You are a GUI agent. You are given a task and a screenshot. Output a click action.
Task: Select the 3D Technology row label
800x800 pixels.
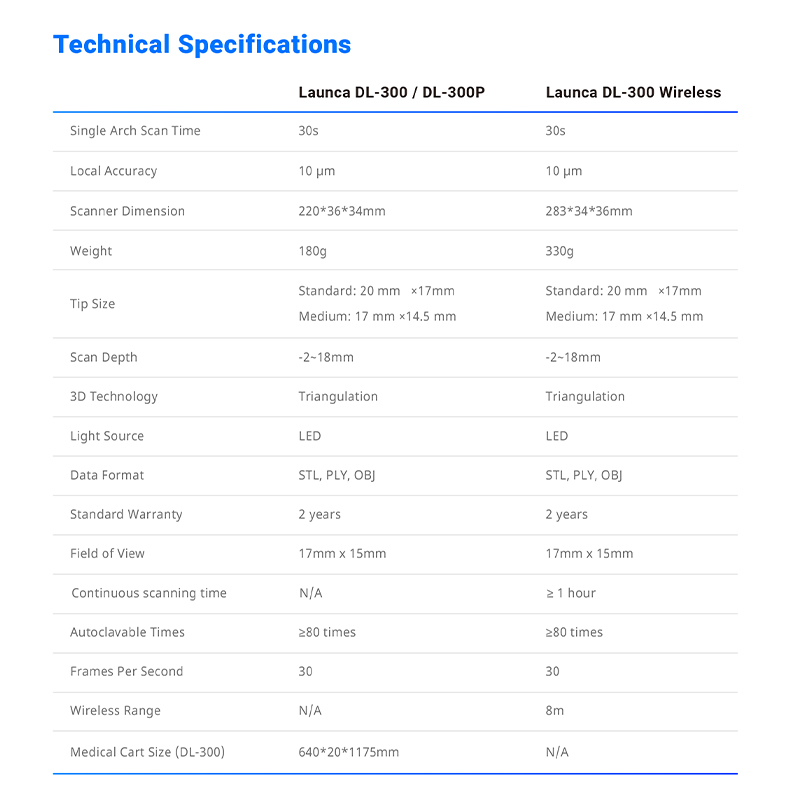[114, 397]
